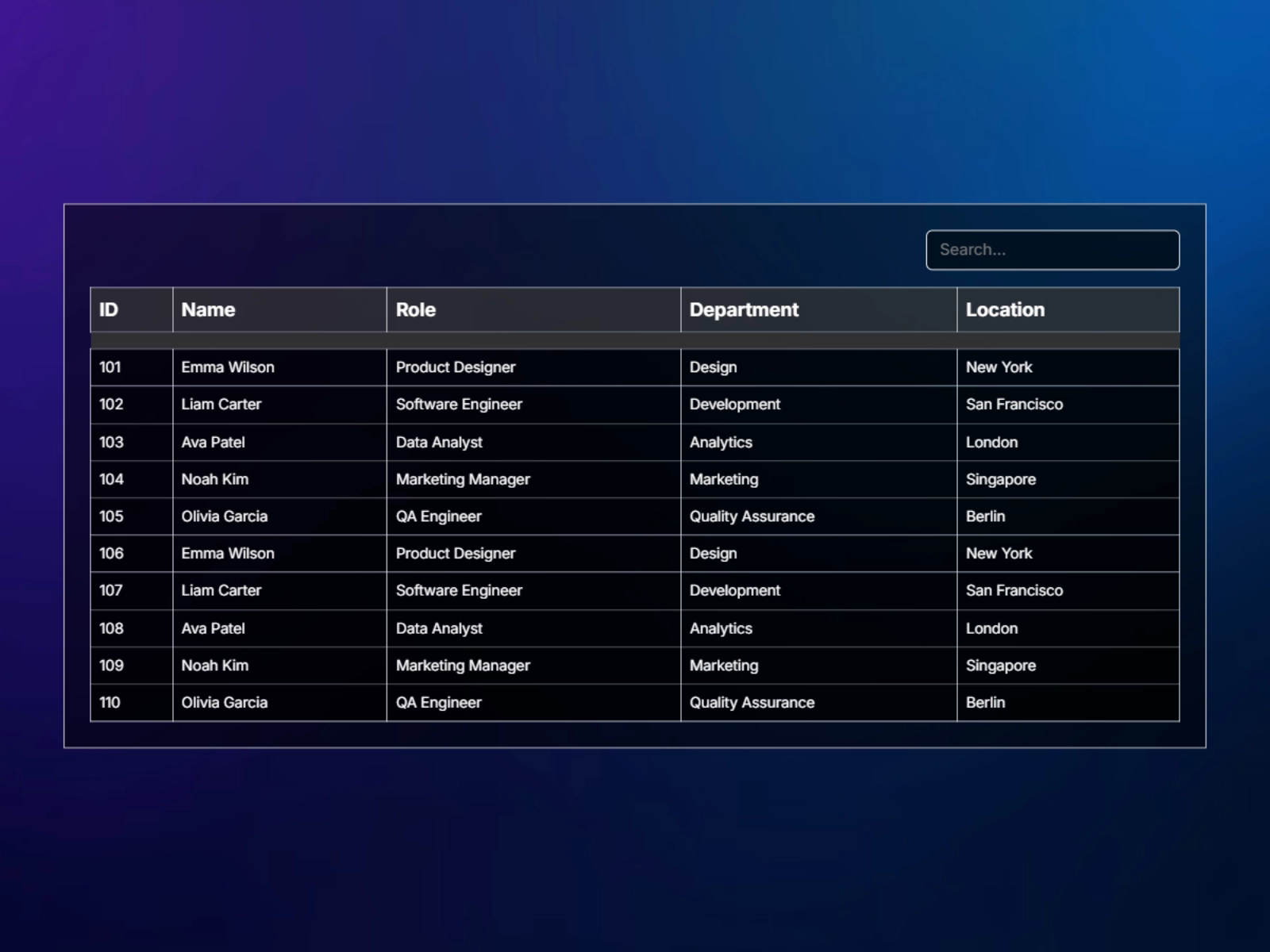Click the Singapore cell in row 104

(1000, 479)
